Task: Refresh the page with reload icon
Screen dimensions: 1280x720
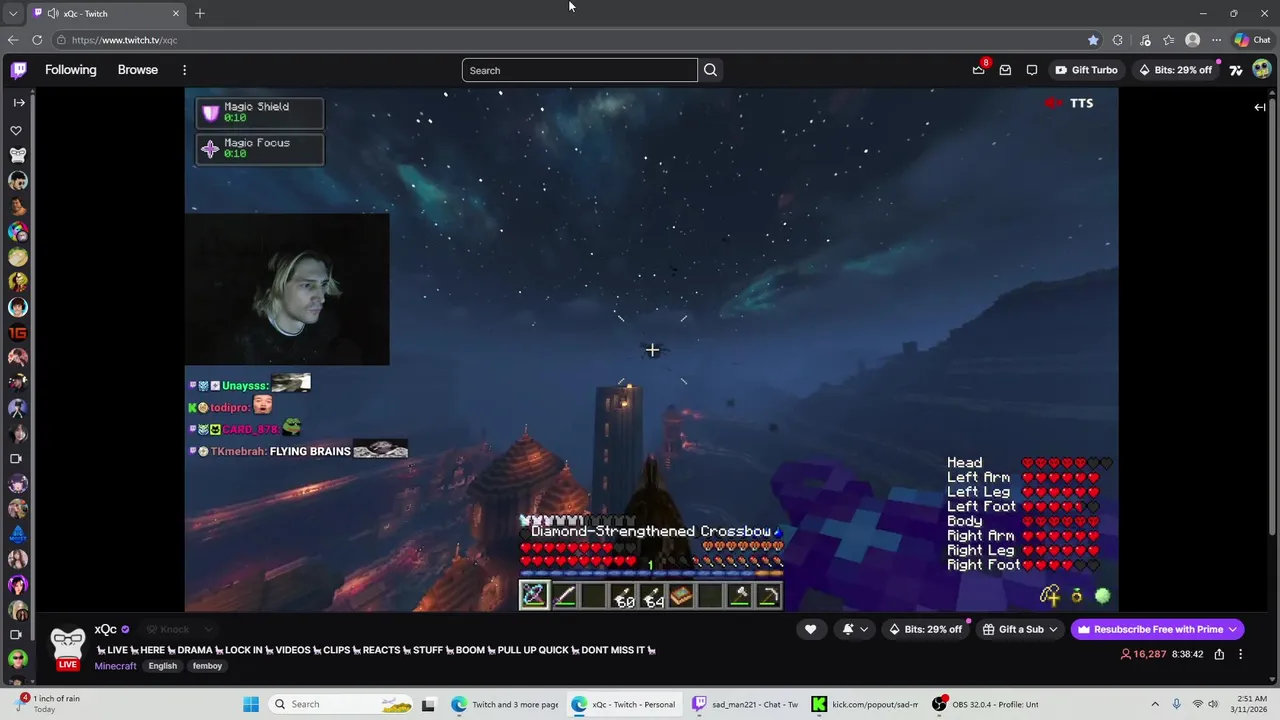Action: coord(37,40)
